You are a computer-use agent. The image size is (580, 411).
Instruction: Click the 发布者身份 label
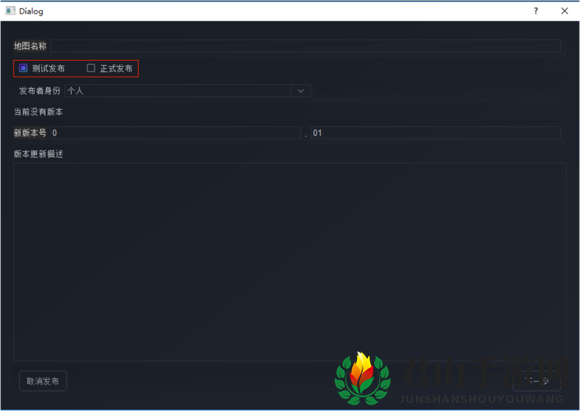tap(40, 91)
